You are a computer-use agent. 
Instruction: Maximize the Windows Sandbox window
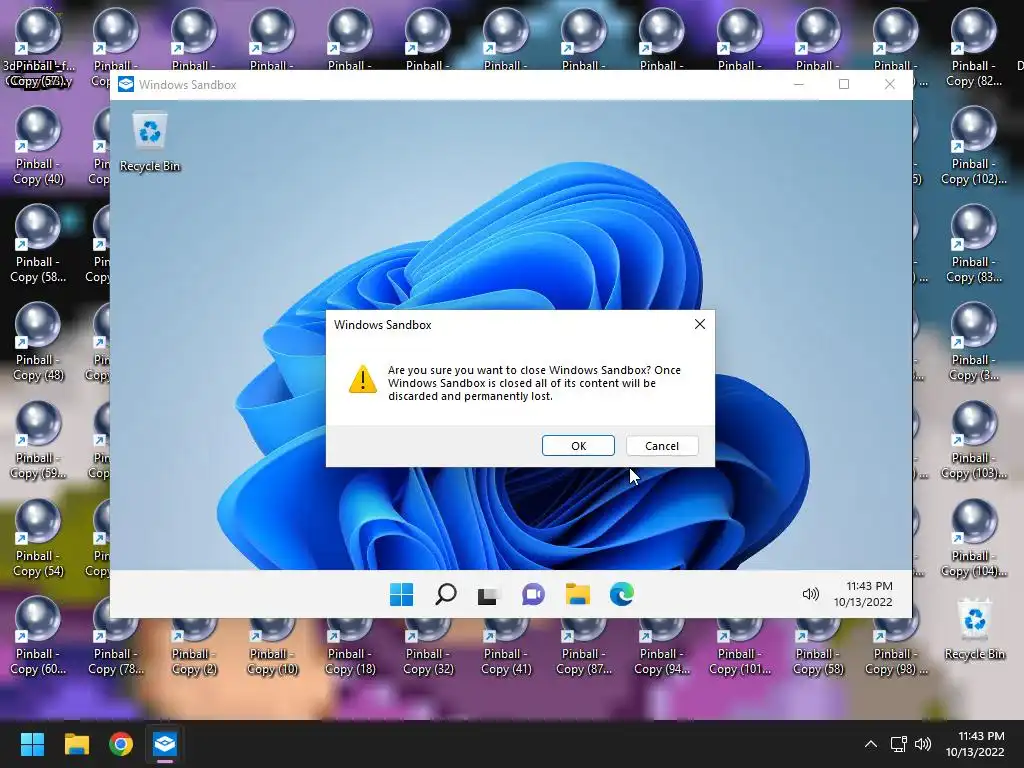[844, 84]
